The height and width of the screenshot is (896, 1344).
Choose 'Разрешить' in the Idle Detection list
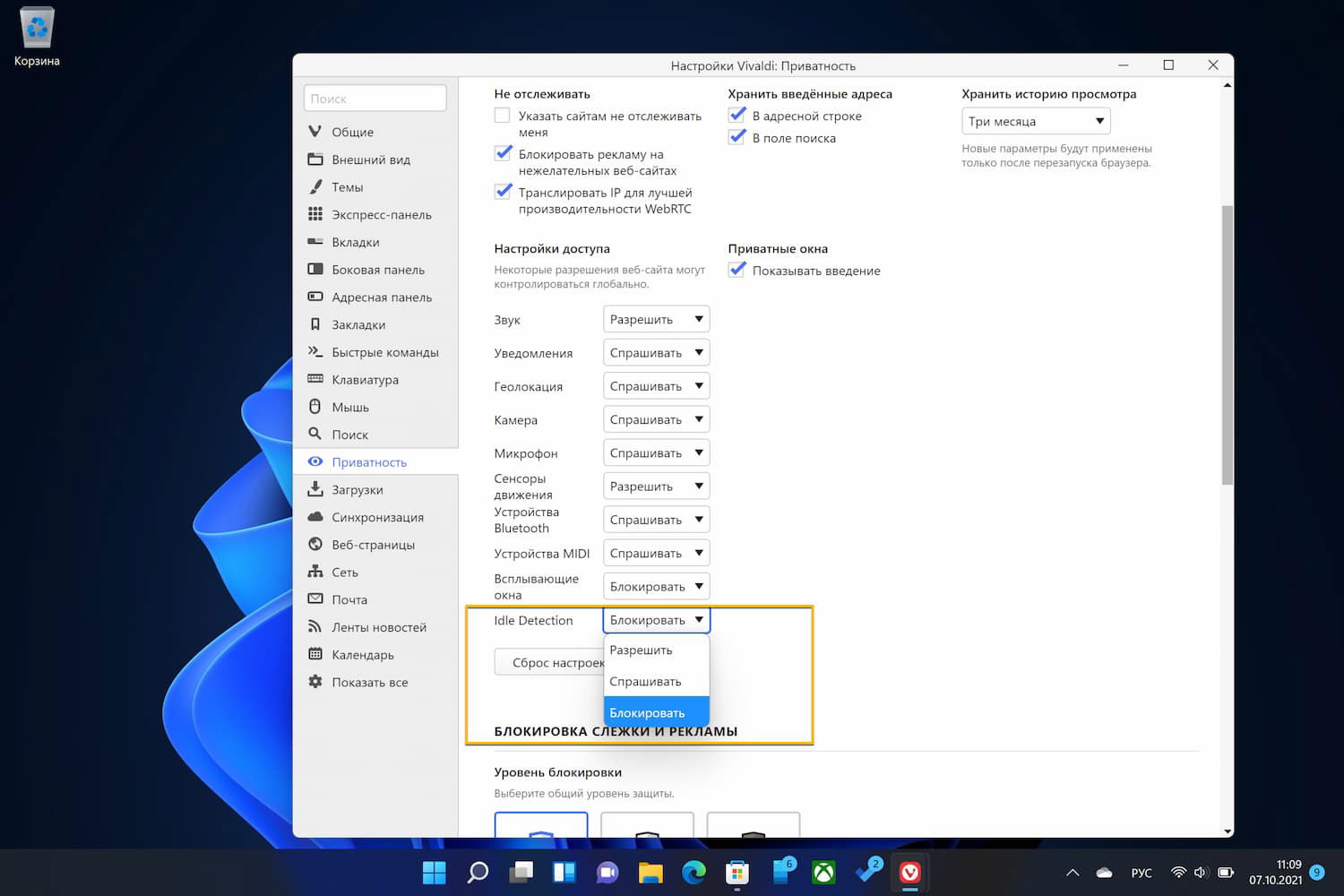[657, 650]
